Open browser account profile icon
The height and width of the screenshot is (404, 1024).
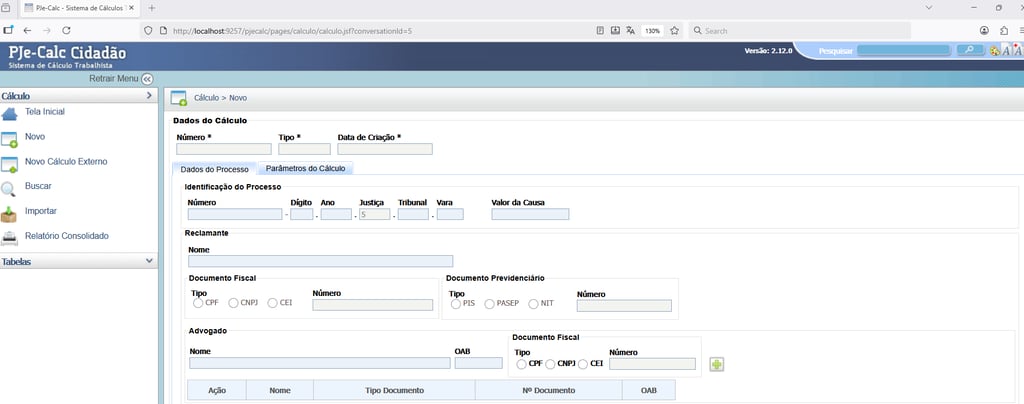[984, 30]
